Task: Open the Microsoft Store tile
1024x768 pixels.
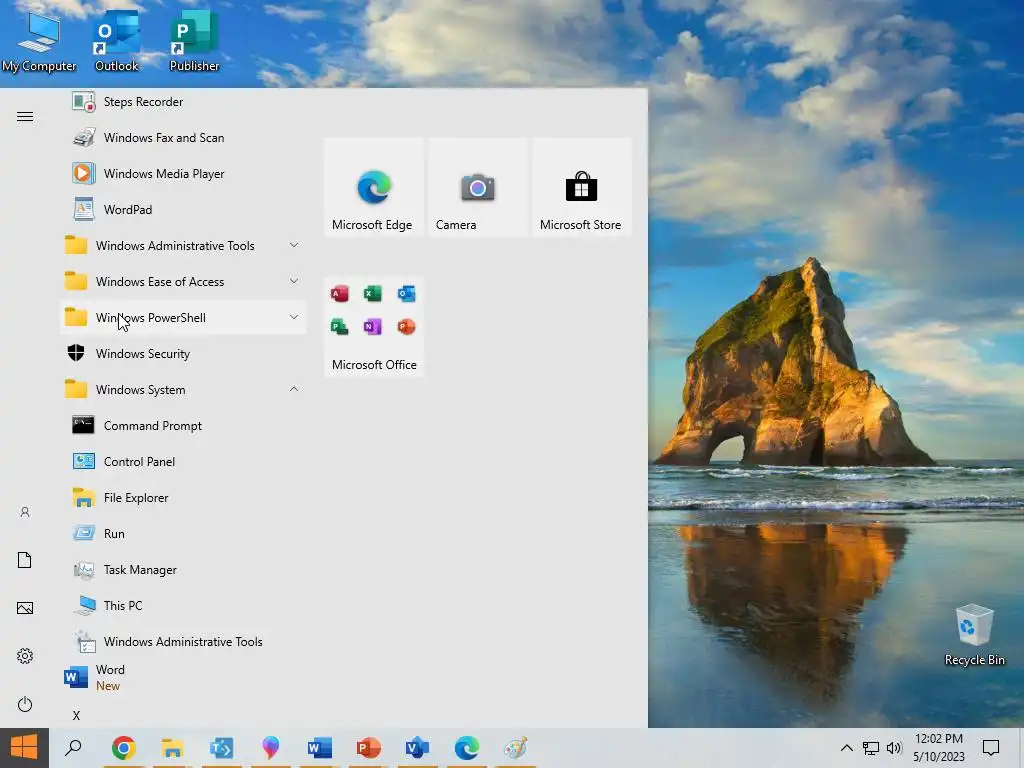Action: tap(581, 187)
